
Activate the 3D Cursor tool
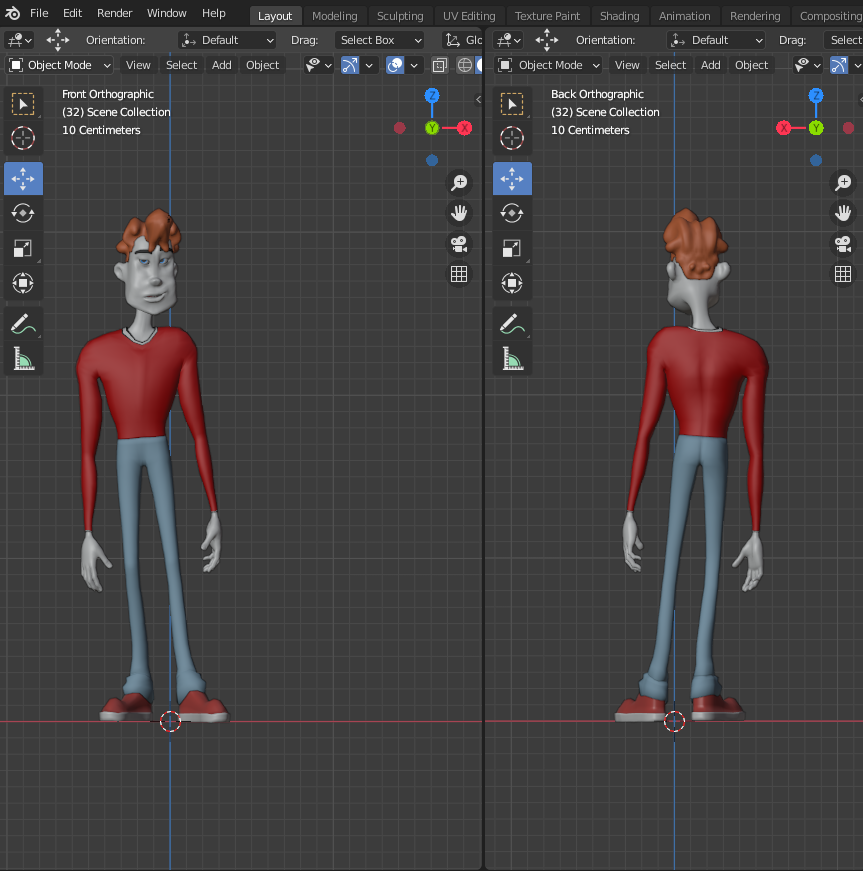[23, 138]
